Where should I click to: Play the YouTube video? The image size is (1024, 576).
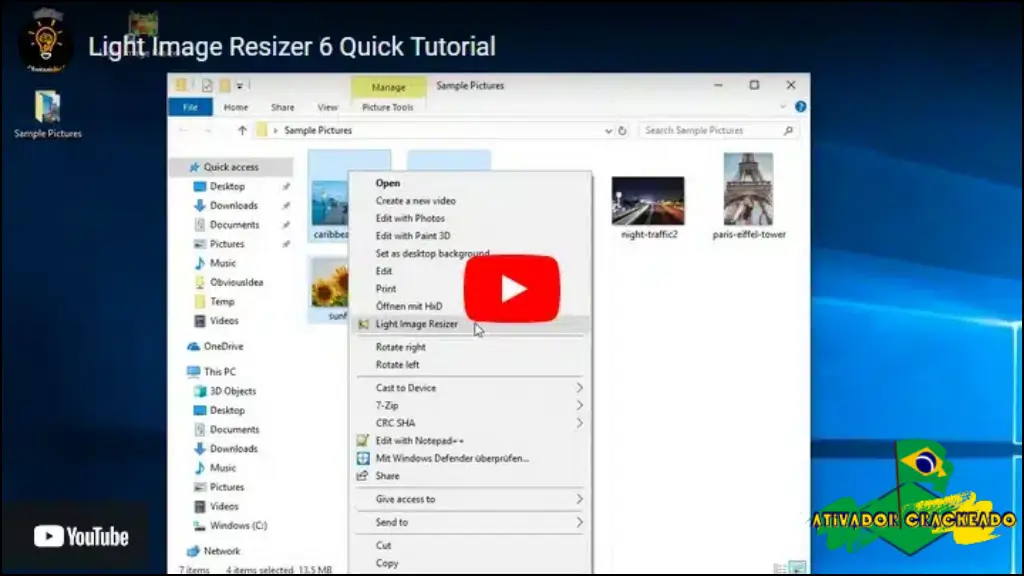(x=511, y=289)
